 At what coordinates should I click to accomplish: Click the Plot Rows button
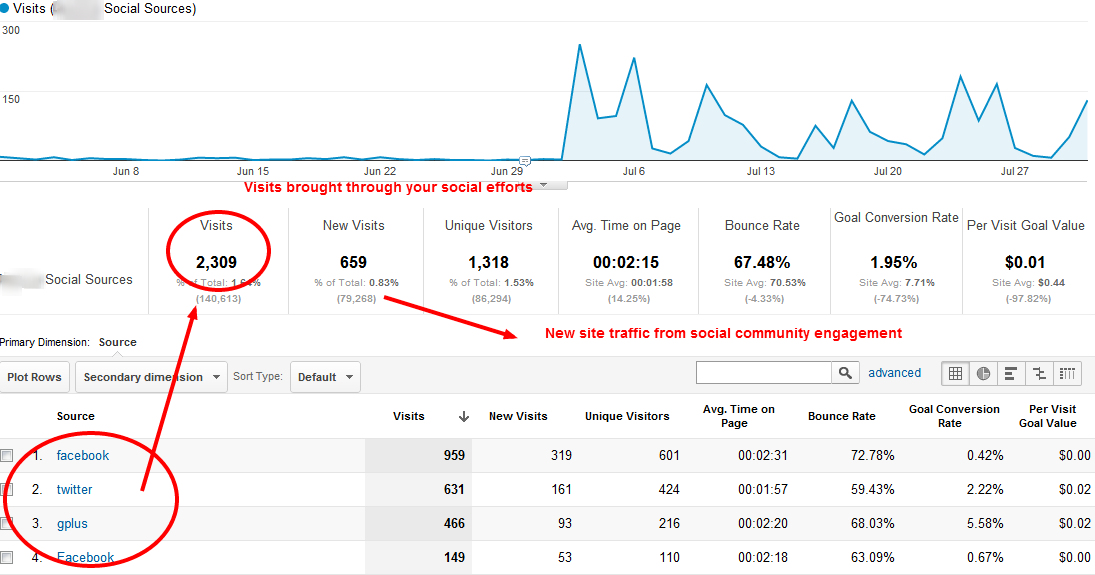point(34,377)
